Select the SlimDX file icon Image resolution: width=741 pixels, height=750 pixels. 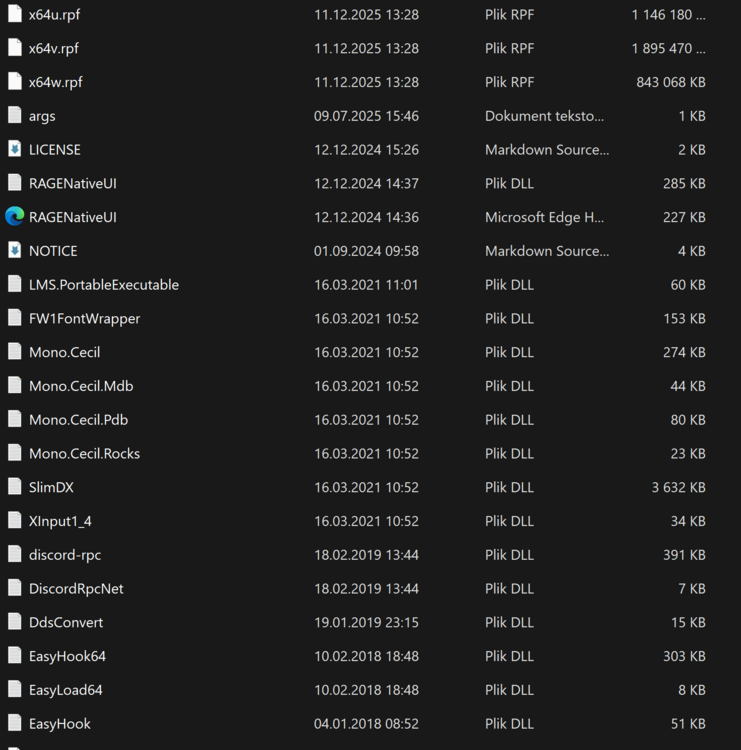click(15, 487)
